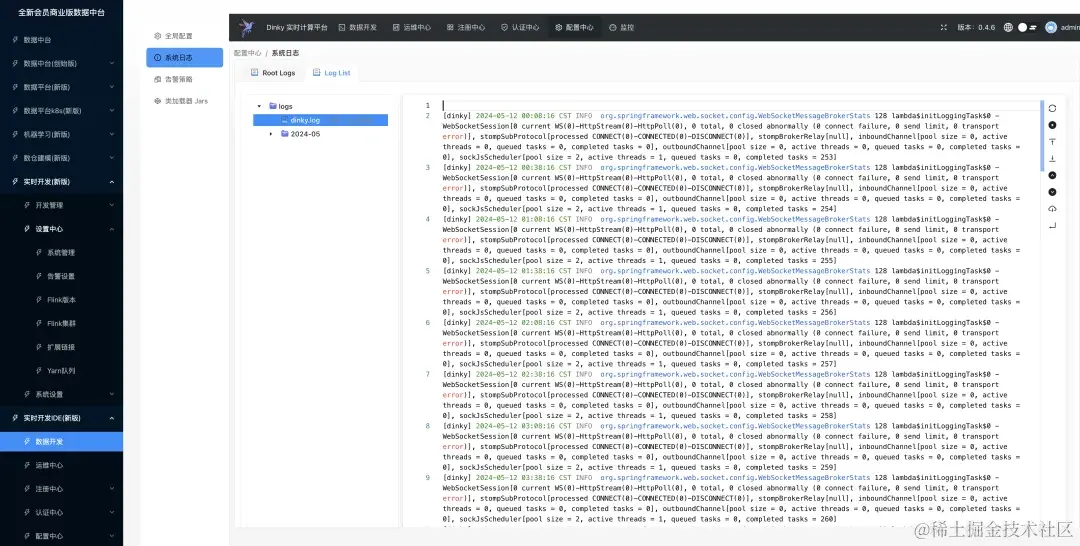Screen dimensions: 1080x546
Task: Toggle the light/dark theme switch in header
Action: coord(1027,28)
